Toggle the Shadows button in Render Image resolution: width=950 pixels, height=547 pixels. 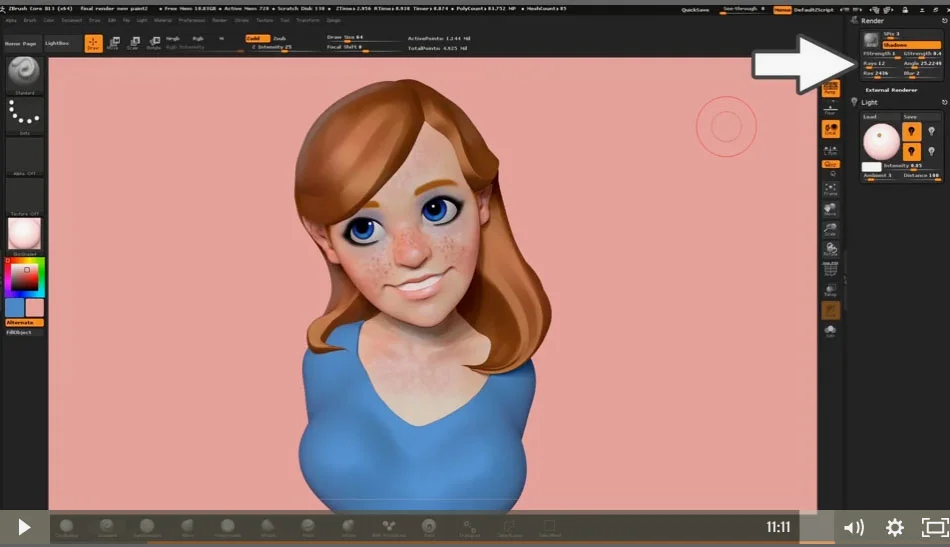pos(911,45)
